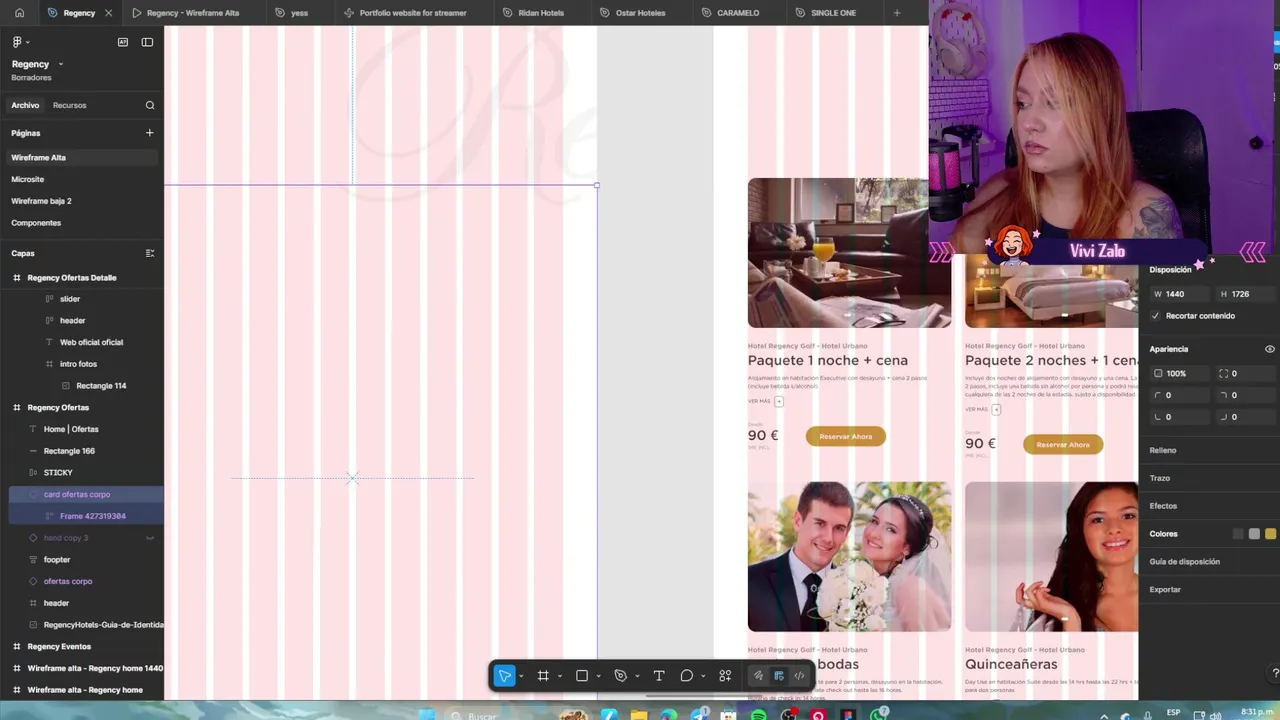Click the help question mark button
The width and height of the screenshot is (1280, 720).
pyautogui.click(x=1274, y=672)
